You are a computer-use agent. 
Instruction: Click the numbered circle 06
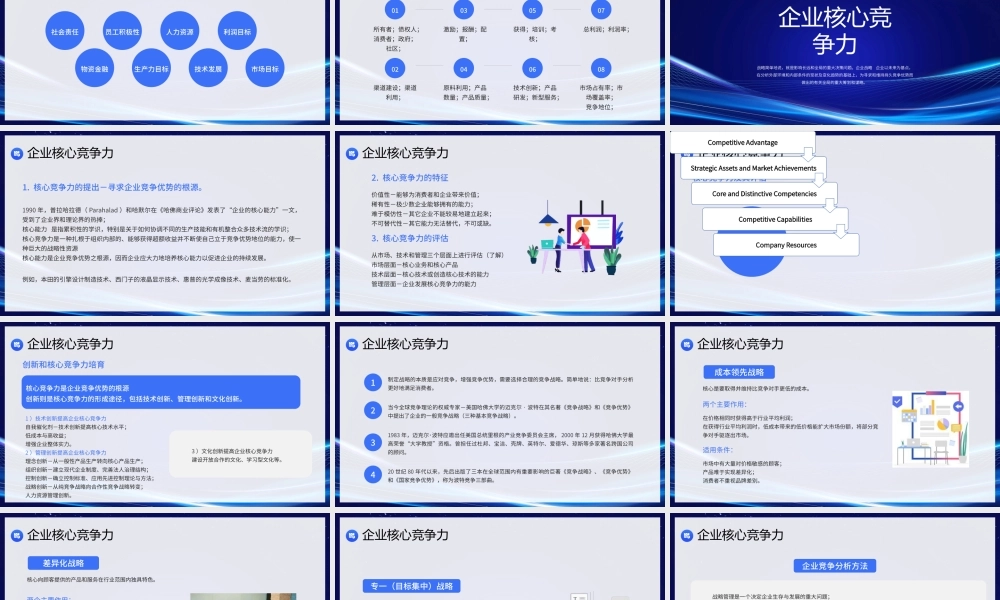pos(533,68)
